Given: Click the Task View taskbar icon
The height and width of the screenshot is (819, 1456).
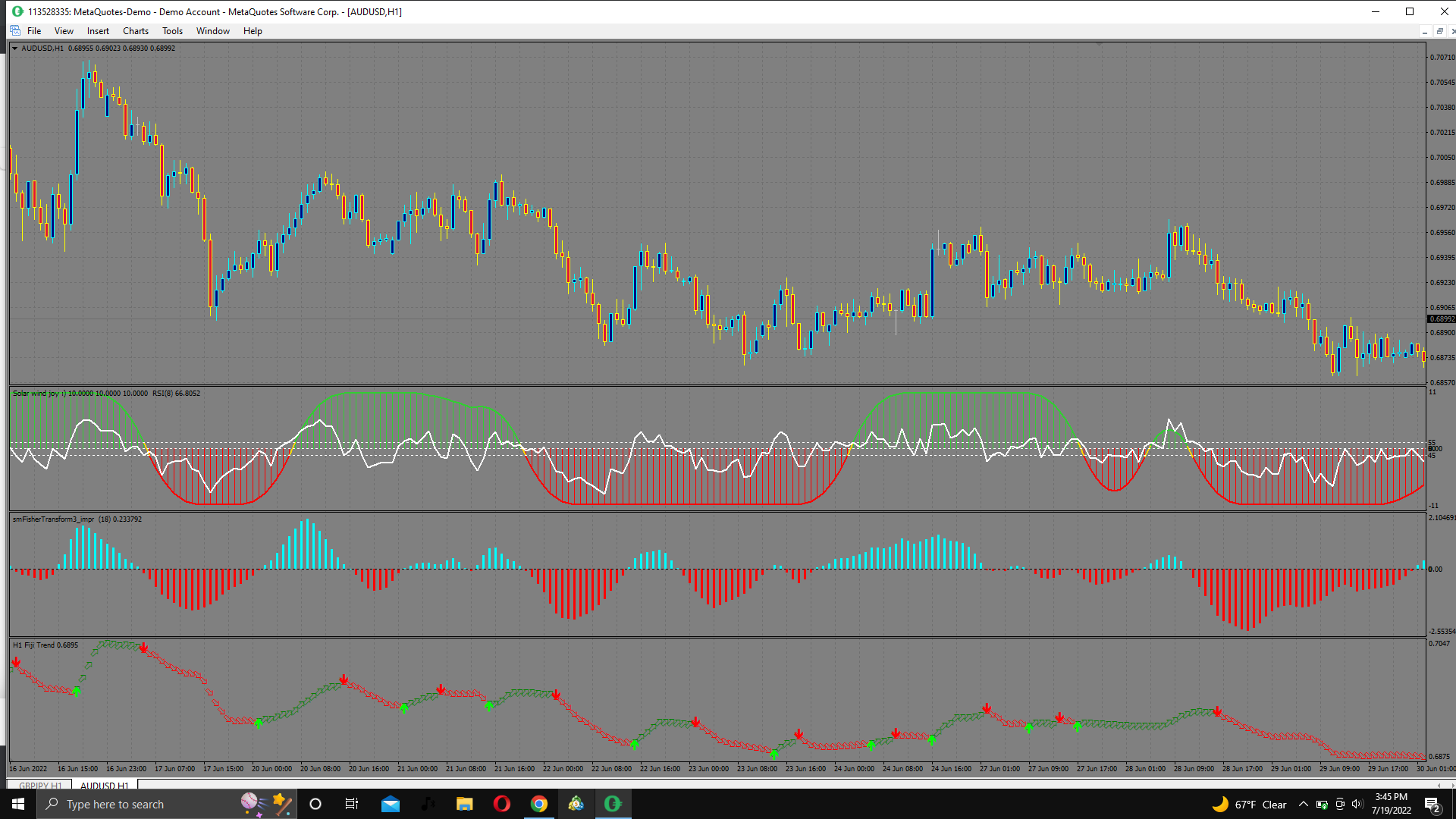Looking at the screenshot, I should click(x=352, y=804).
